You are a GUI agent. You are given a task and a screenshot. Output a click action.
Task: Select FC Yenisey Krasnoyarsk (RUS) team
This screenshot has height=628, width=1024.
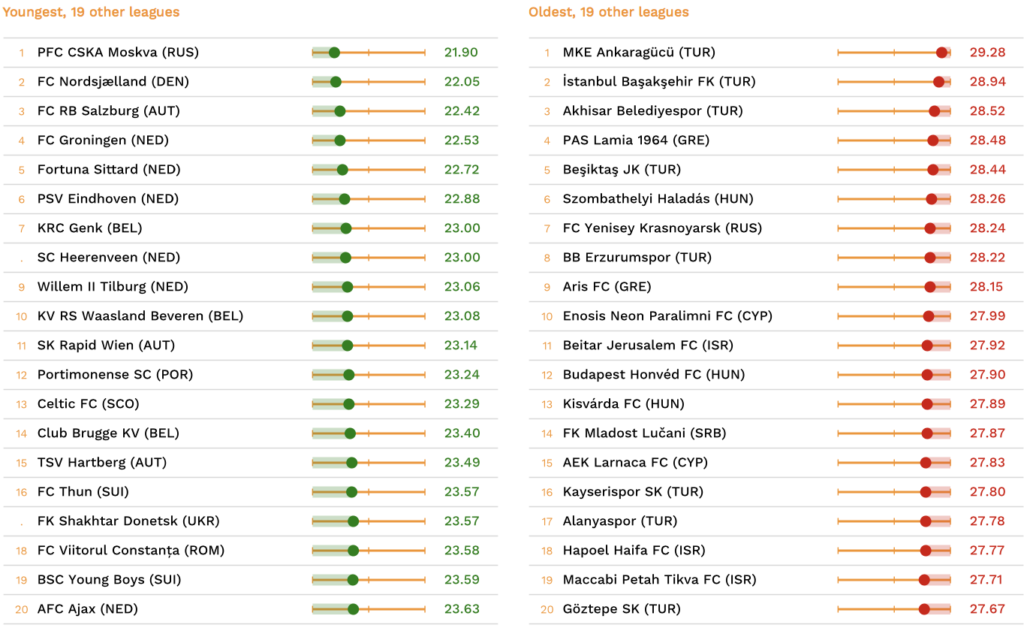click(662, 228)
